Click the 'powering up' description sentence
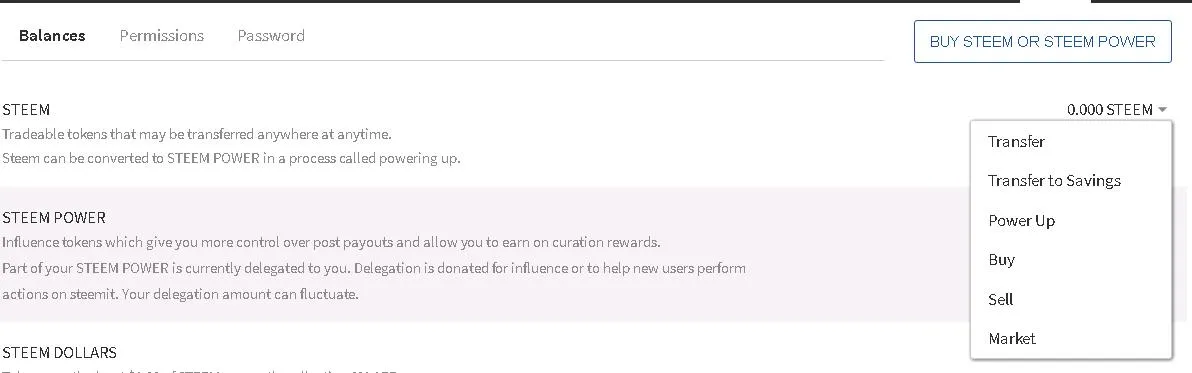 (231, 160)
